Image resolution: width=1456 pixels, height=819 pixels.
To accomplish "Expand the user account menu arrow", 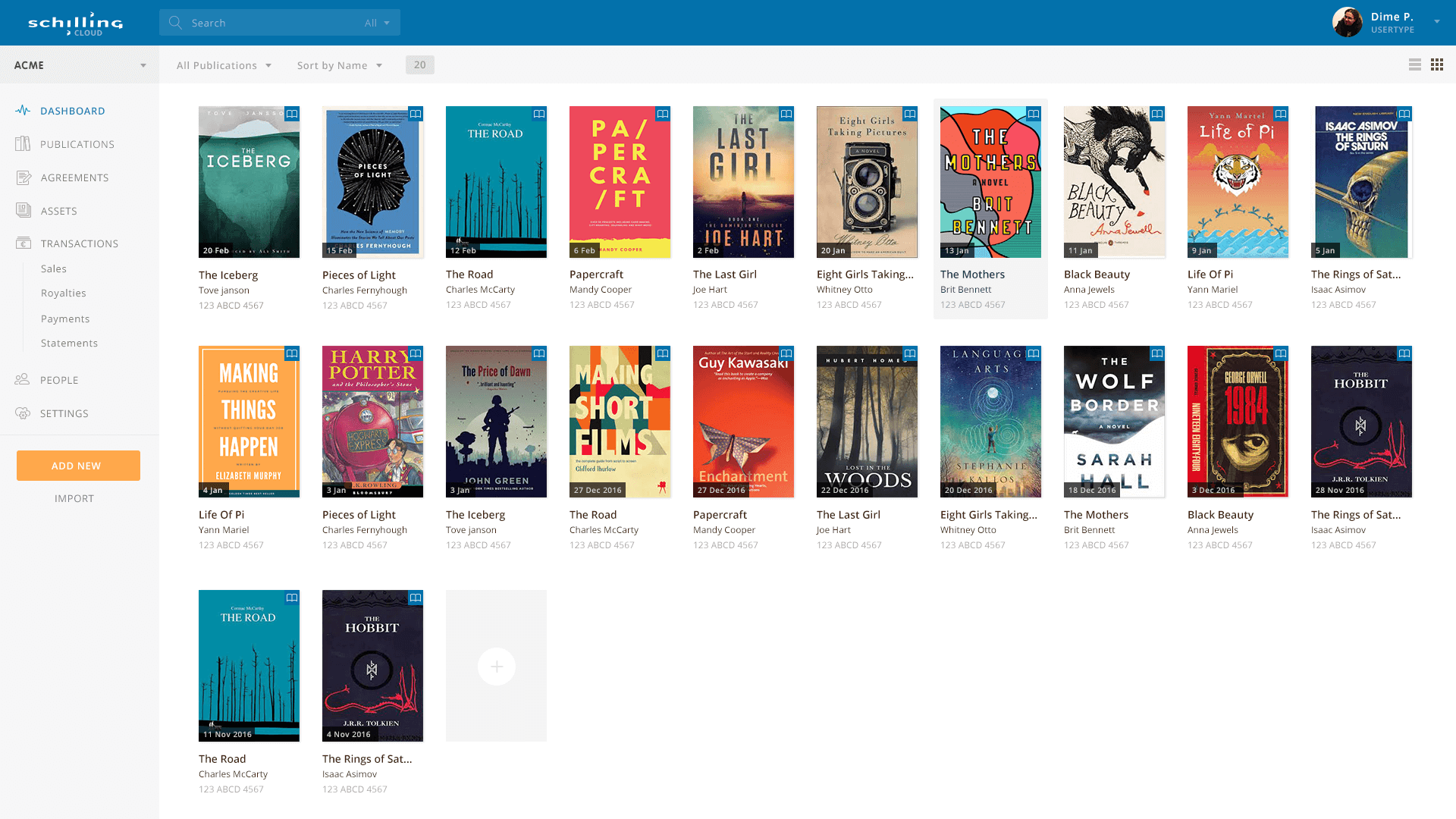I will pos(1437,22).
